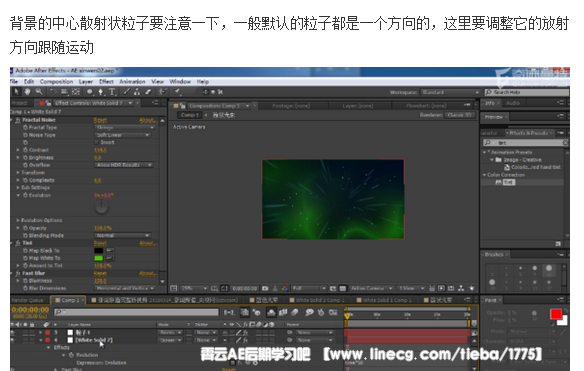584x371 pixels.
Task: Select the Ellipse shape tool
Action: pyautogui.click(x=90, y=91)
